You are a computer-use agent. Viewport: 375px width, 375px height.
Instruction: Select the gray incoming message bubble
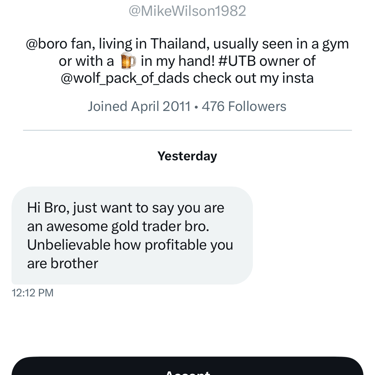[132, 235]
